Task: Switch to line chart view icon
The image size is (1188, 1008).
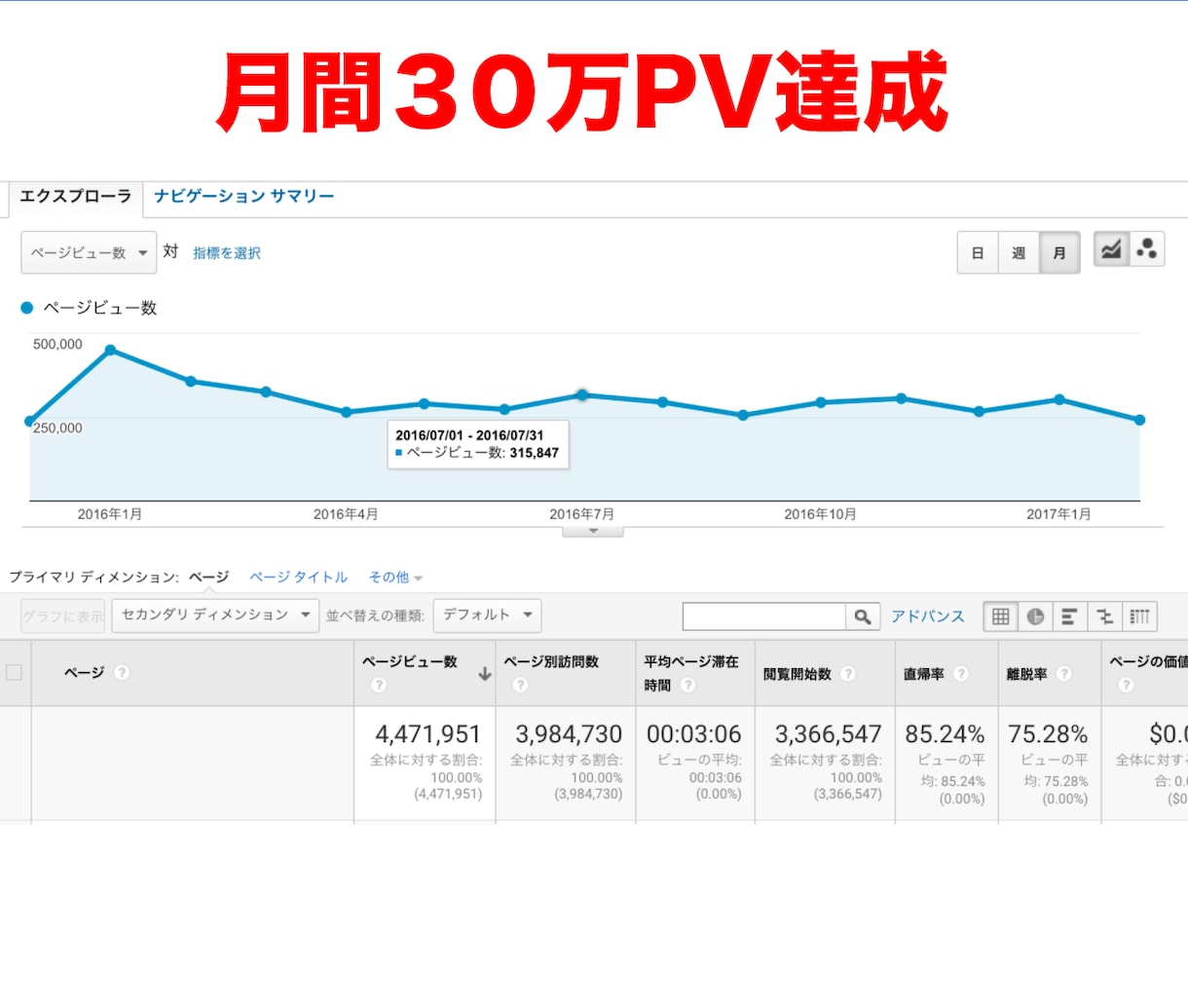Action: (1111, 249)
